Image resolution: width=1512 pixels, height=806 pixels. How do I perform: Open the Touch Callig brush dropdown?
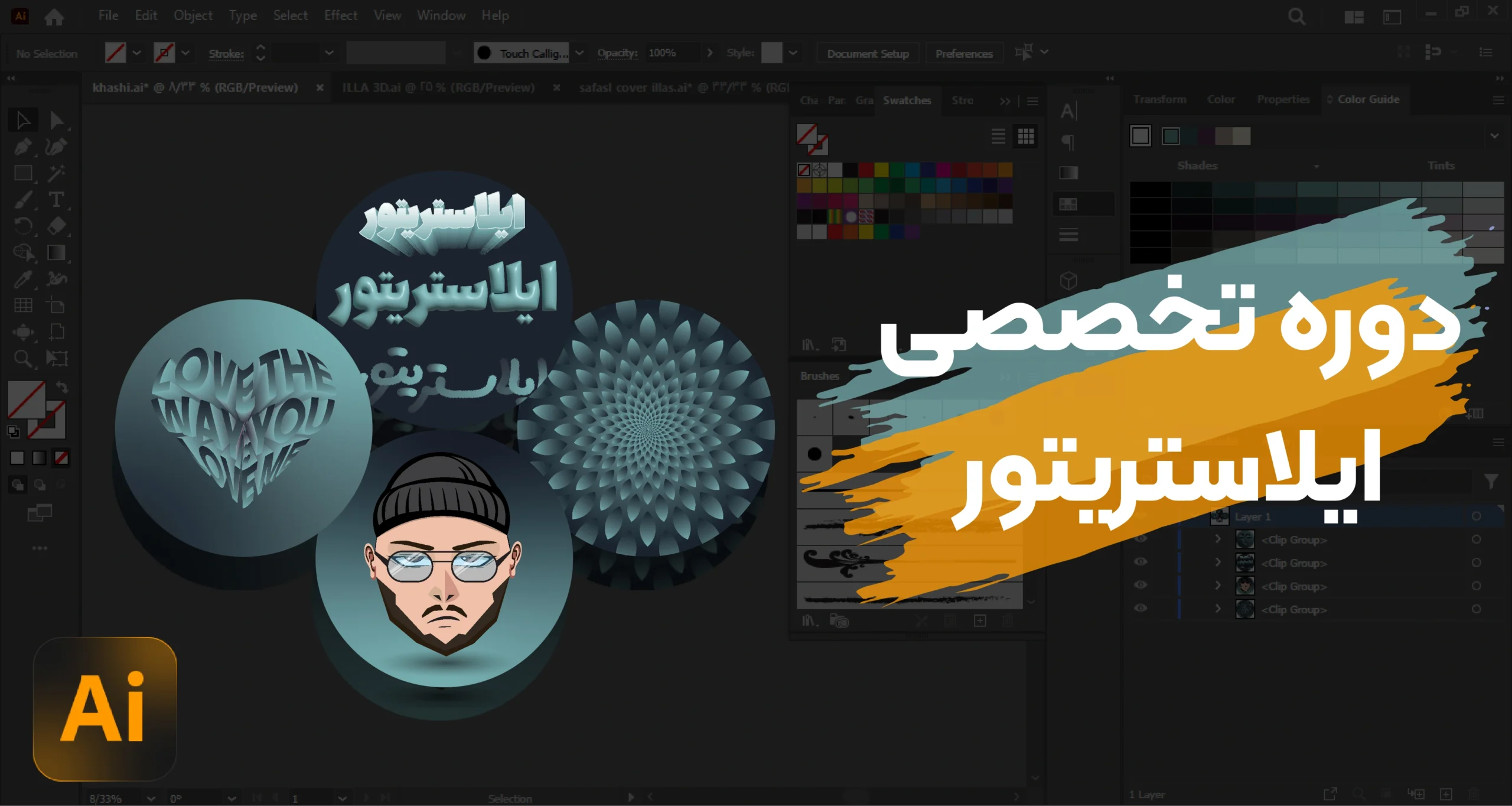point(579,53)
